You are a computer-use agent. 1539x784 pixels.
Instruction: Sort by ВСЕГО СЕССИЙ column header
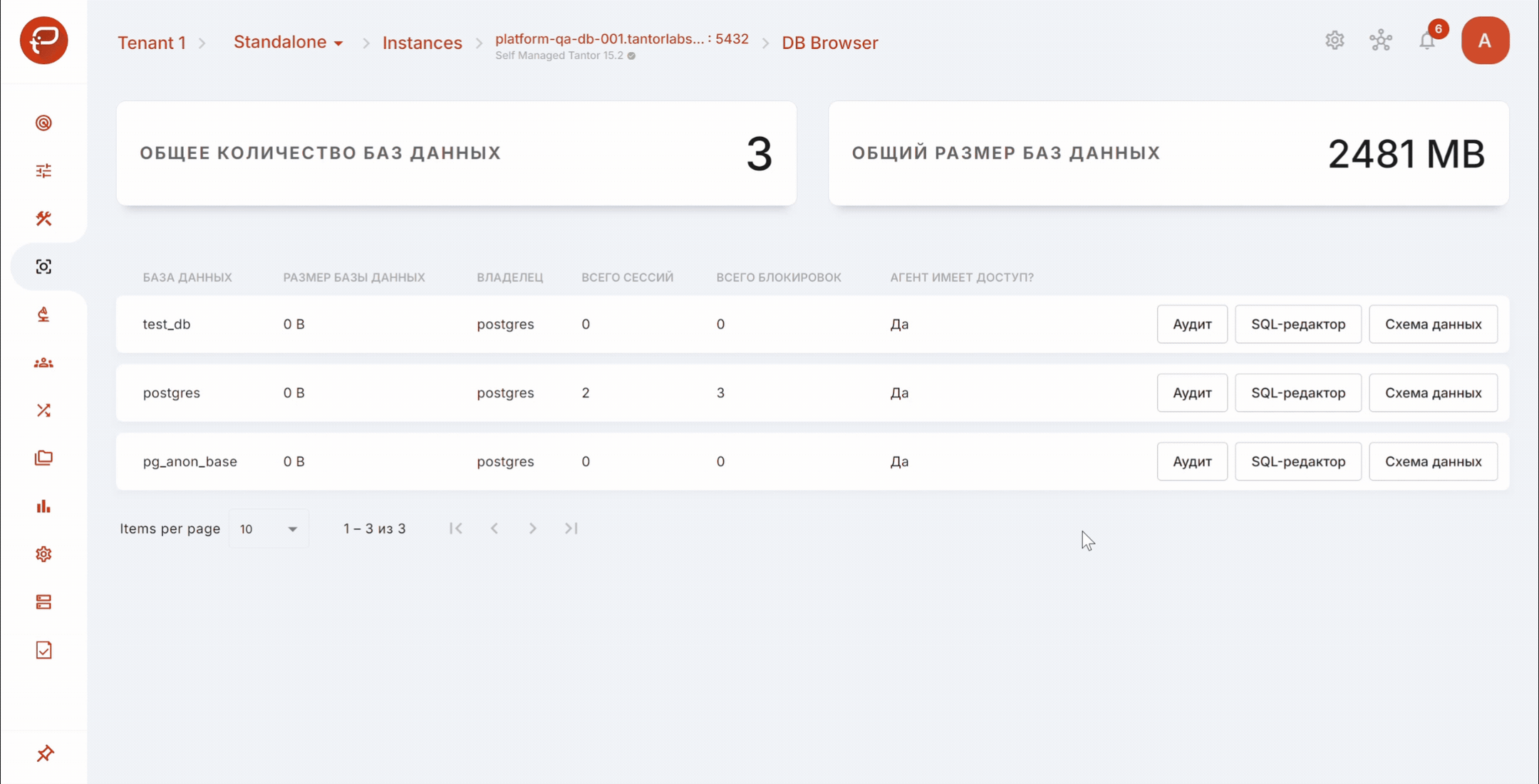627,277
